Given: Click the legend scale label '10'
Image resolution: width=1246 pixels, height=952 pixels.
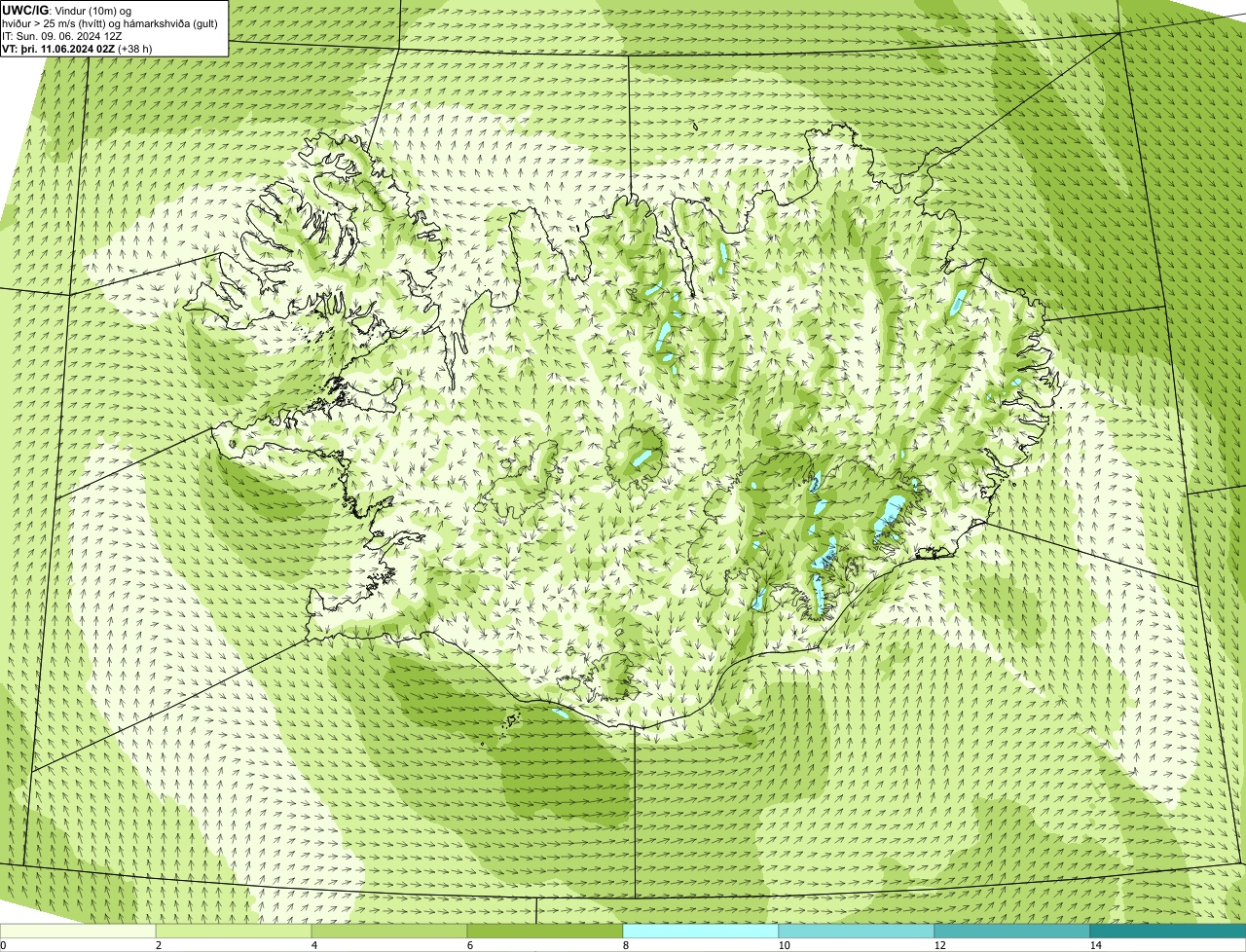Looking at the screenshot, I should pos(785,945).
